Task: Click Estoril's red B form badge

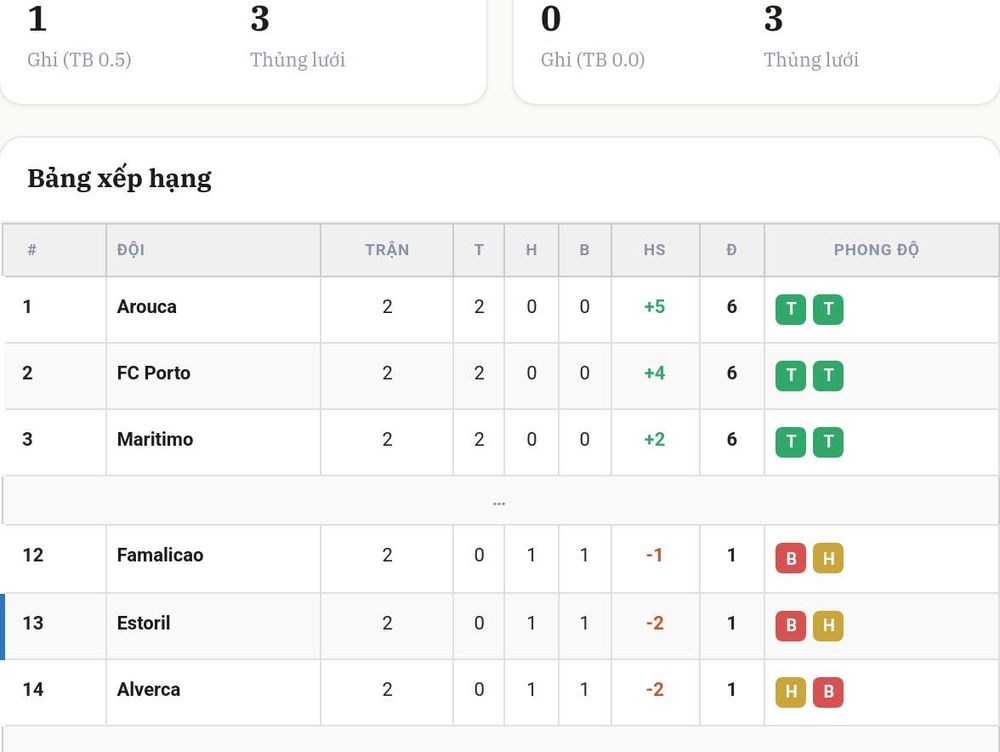Action: click(x=790, y=626)
